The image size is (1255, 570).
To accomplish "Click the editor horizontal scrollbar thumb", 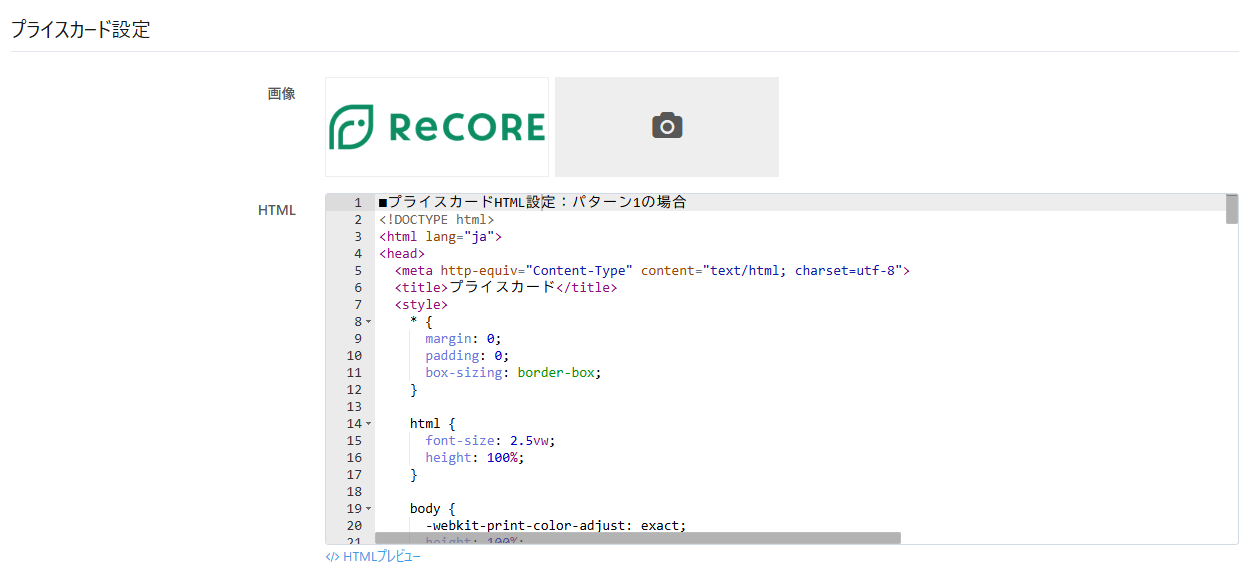I will pos(638,538).
